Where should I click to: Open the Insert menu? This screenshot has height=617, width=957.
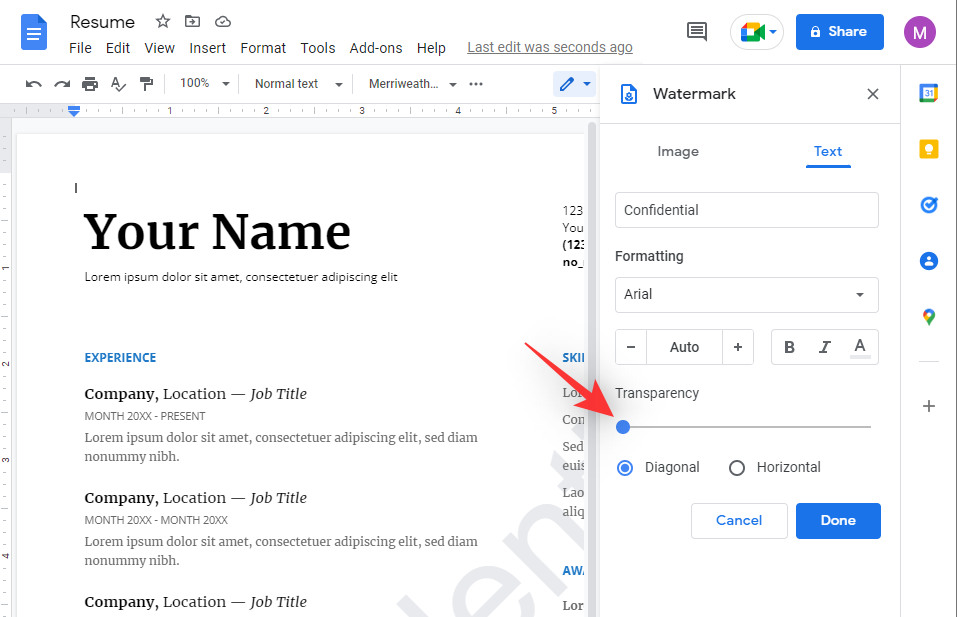point(208,48)
